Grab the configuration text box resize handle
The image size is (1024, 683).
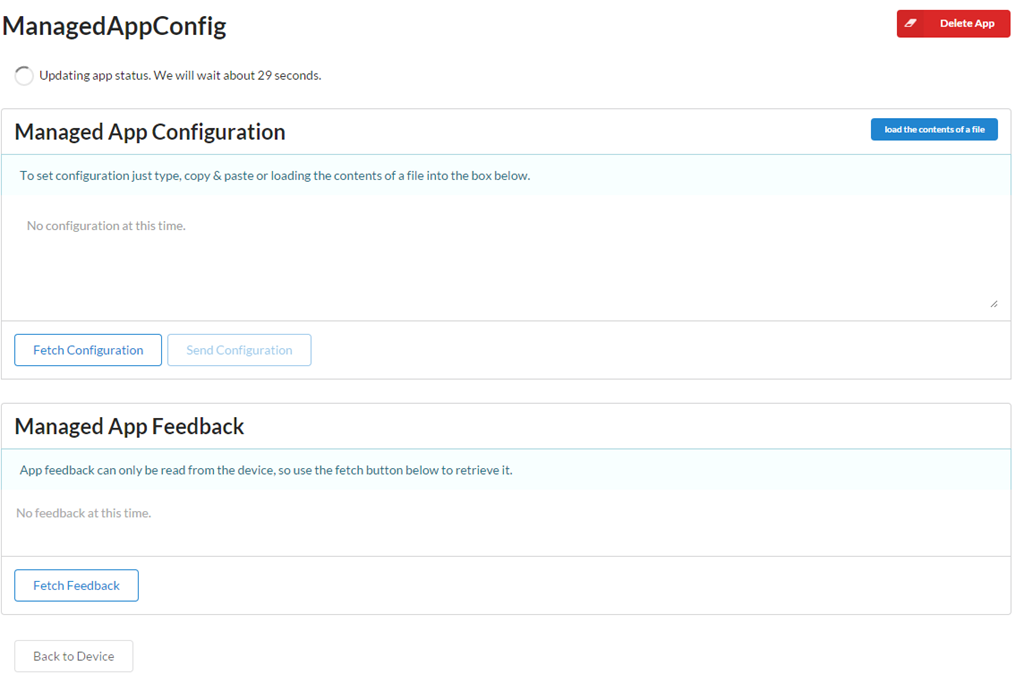[992, 303]
